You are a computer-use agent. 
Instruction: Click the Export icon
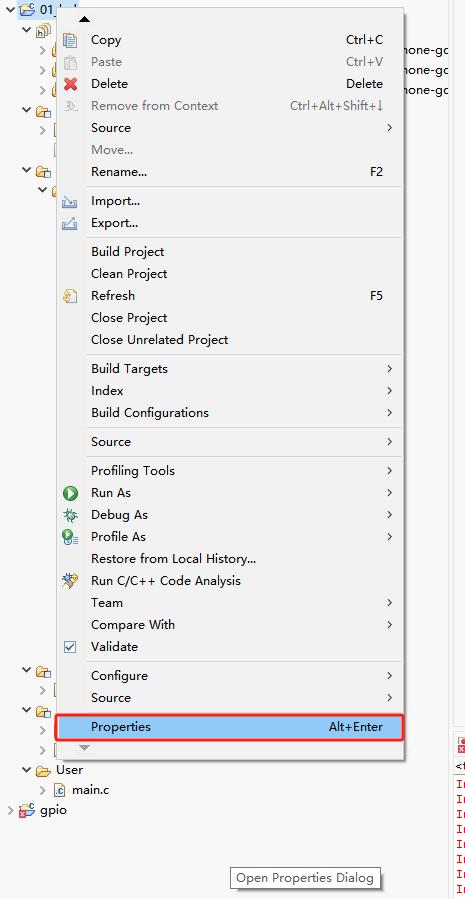(69, 224)
